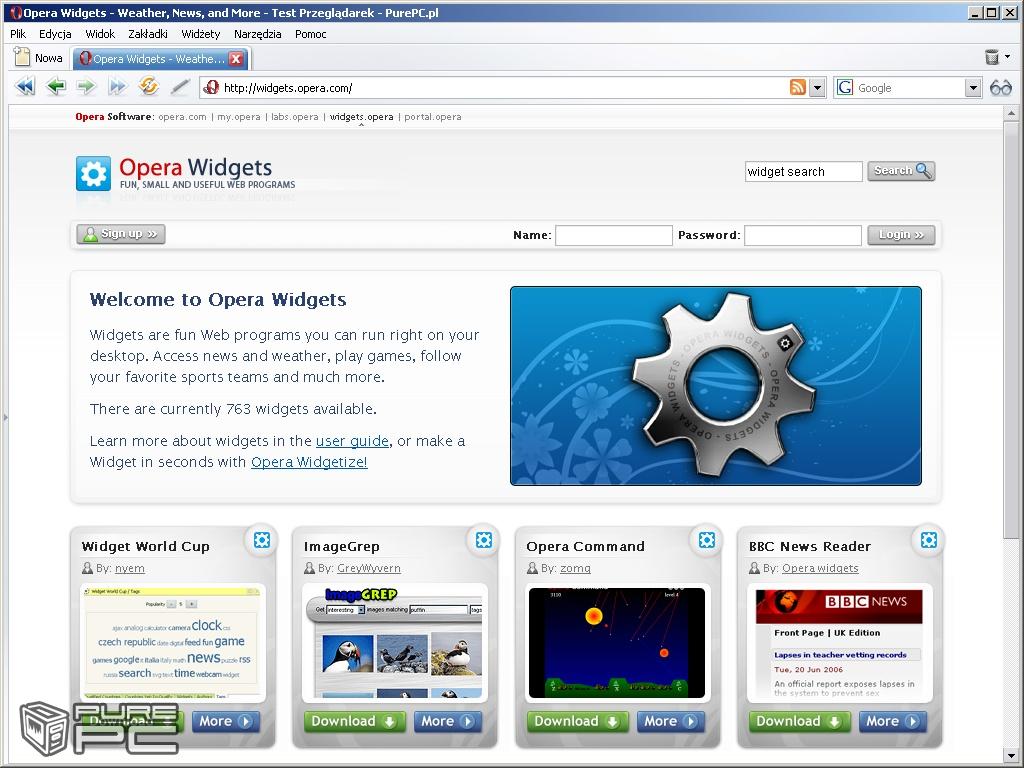Image resolution: width=1024 pixels, height=768 pixels.
Task: Open the closed tabs trash can
Action: [992, 57]
